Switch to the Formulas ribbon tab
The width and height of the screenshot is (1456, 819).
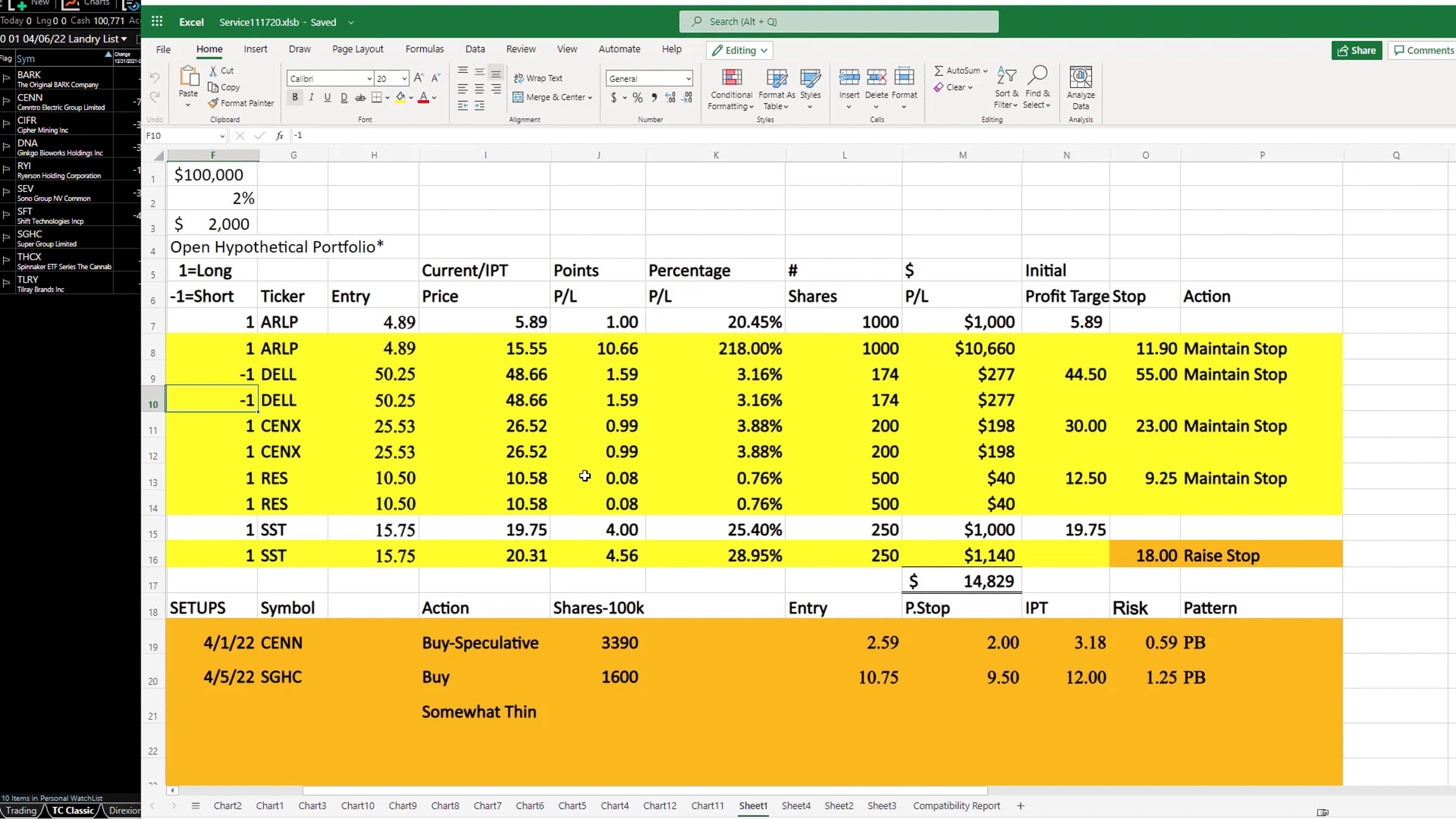point(424,49)
